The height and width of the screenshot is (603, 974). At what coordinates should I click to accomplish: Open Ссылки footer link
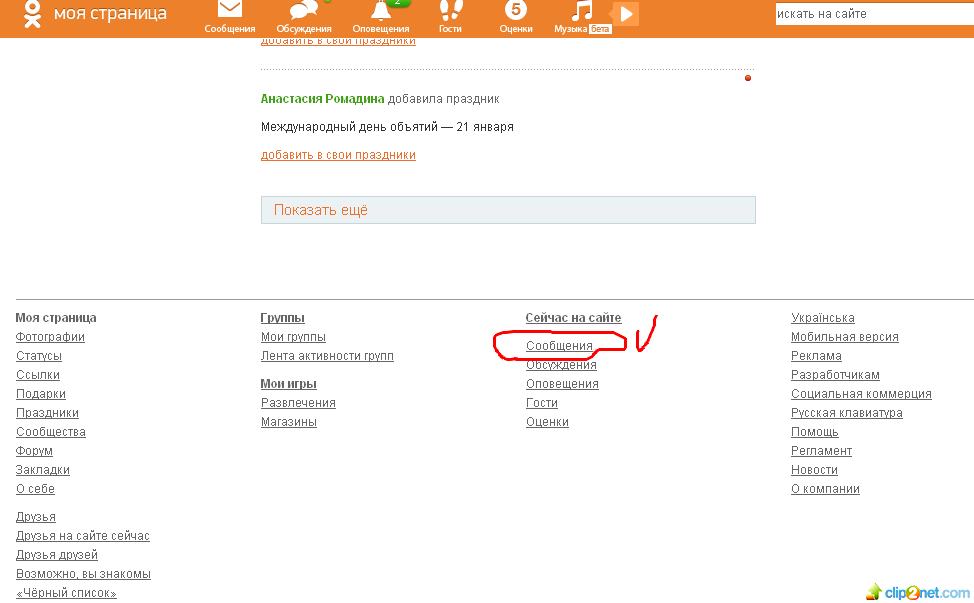[x=38, y=375]
